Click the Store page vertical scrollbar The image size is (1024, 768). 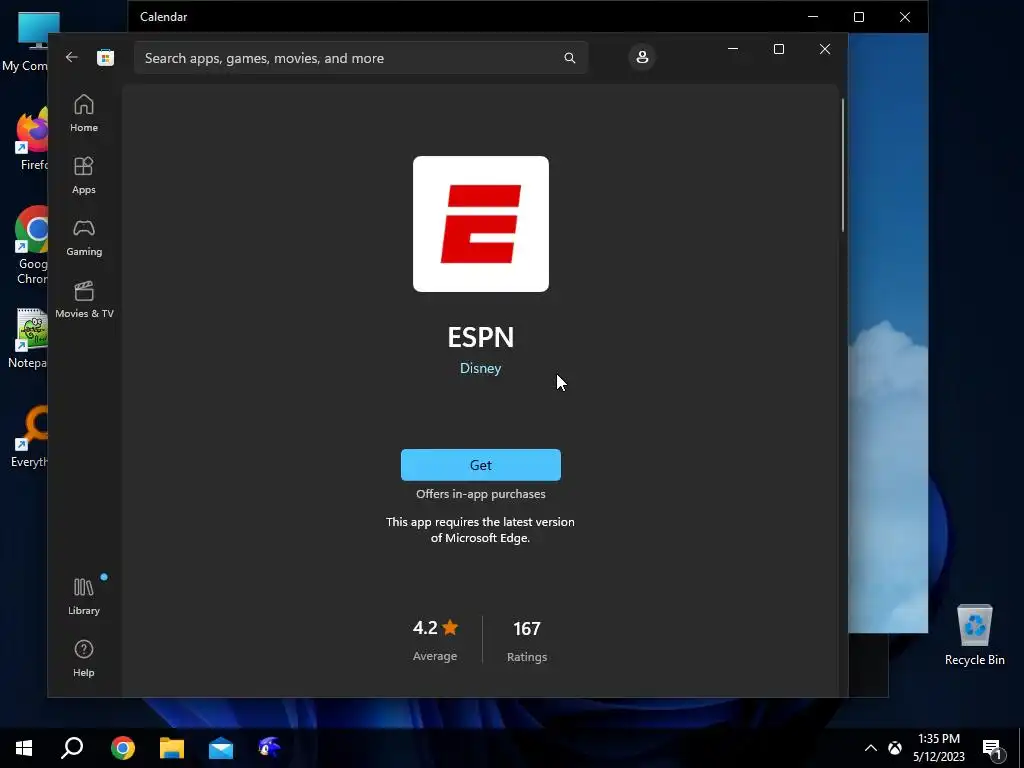click(842, 165)
